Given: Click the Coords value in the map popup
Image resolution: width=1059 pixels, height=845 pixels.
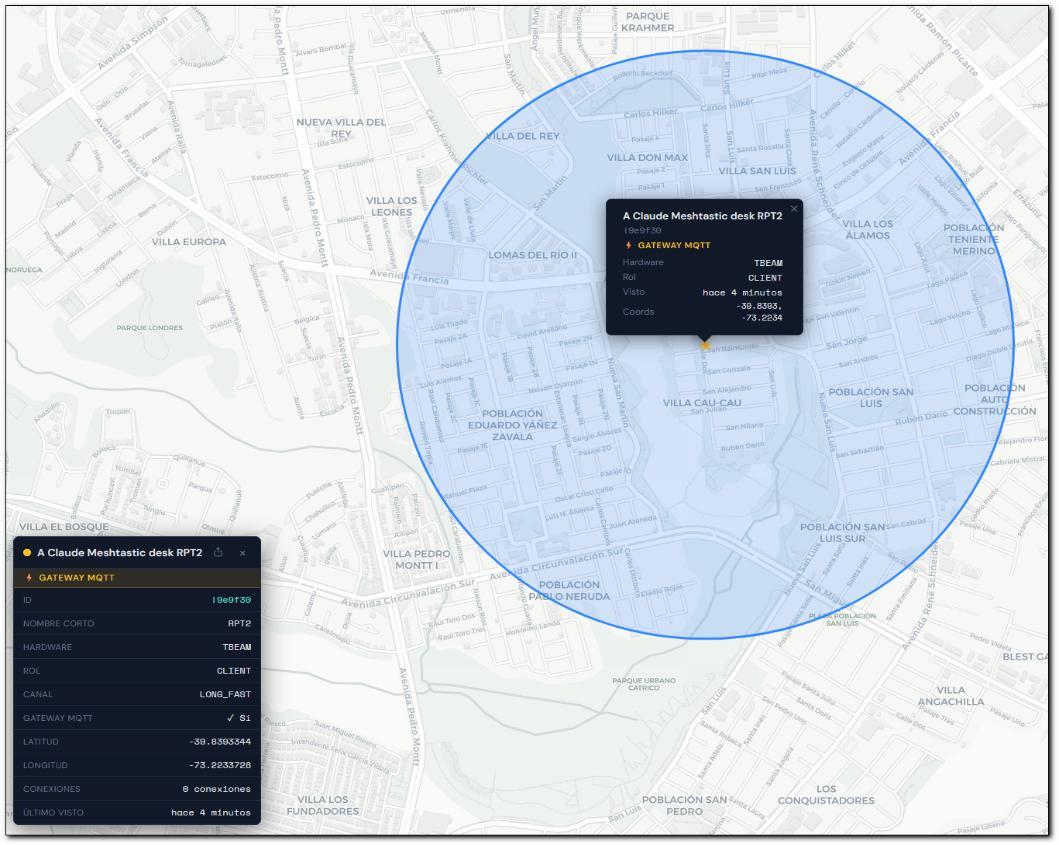Looking at the screenshot, I should coord(760,311).
